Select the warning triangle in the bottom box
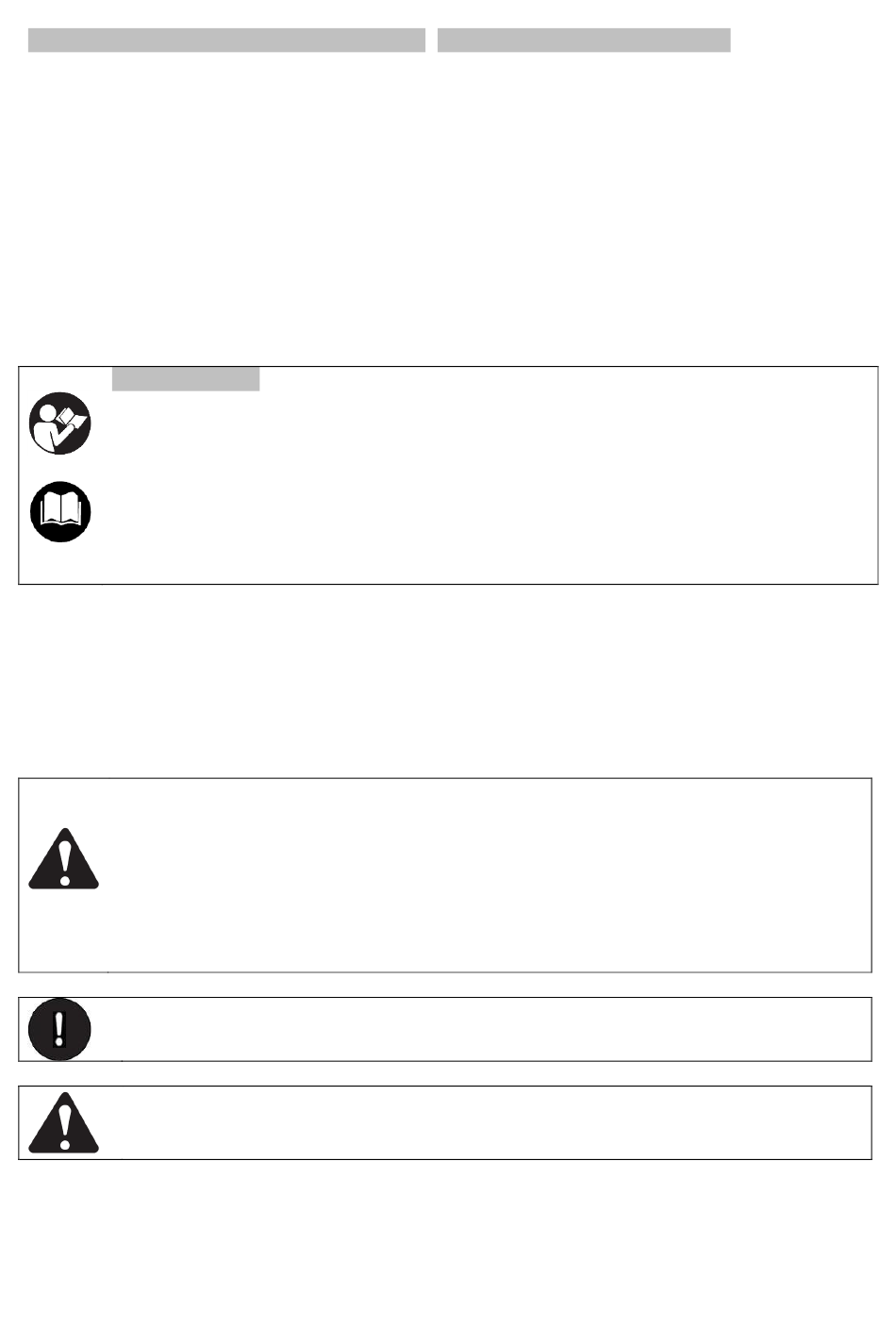The width and height of the screenshot is (896, 1327). (63, 1123)
